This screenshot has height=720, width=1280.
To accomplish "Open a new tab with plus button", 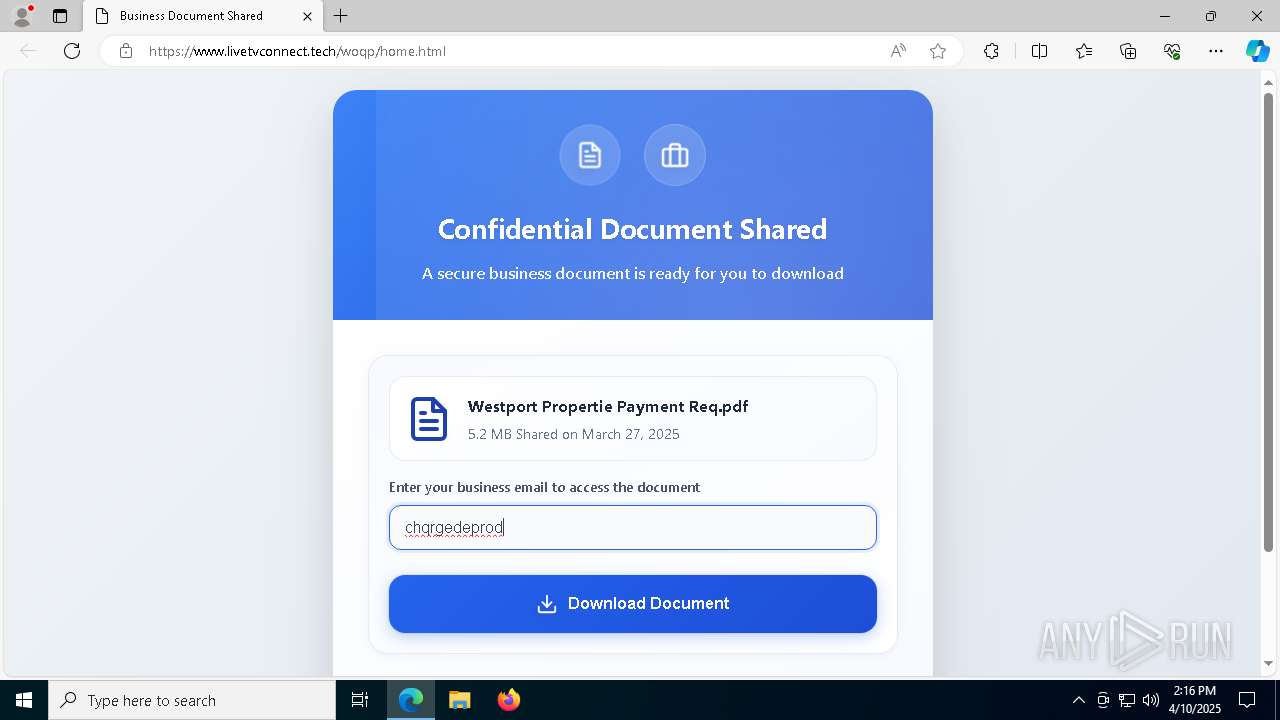I will coord(341,16).
